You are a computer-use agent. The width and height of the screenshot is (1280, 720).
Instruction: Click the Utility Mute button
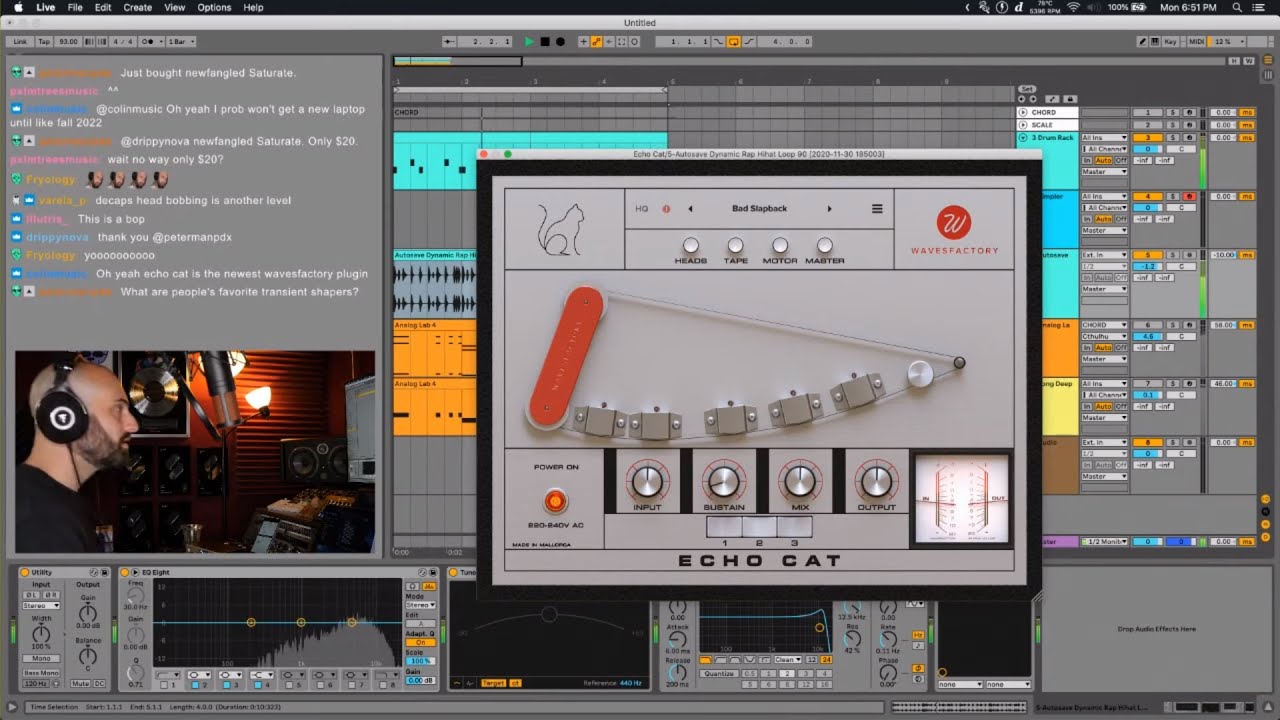click(81, 683)
